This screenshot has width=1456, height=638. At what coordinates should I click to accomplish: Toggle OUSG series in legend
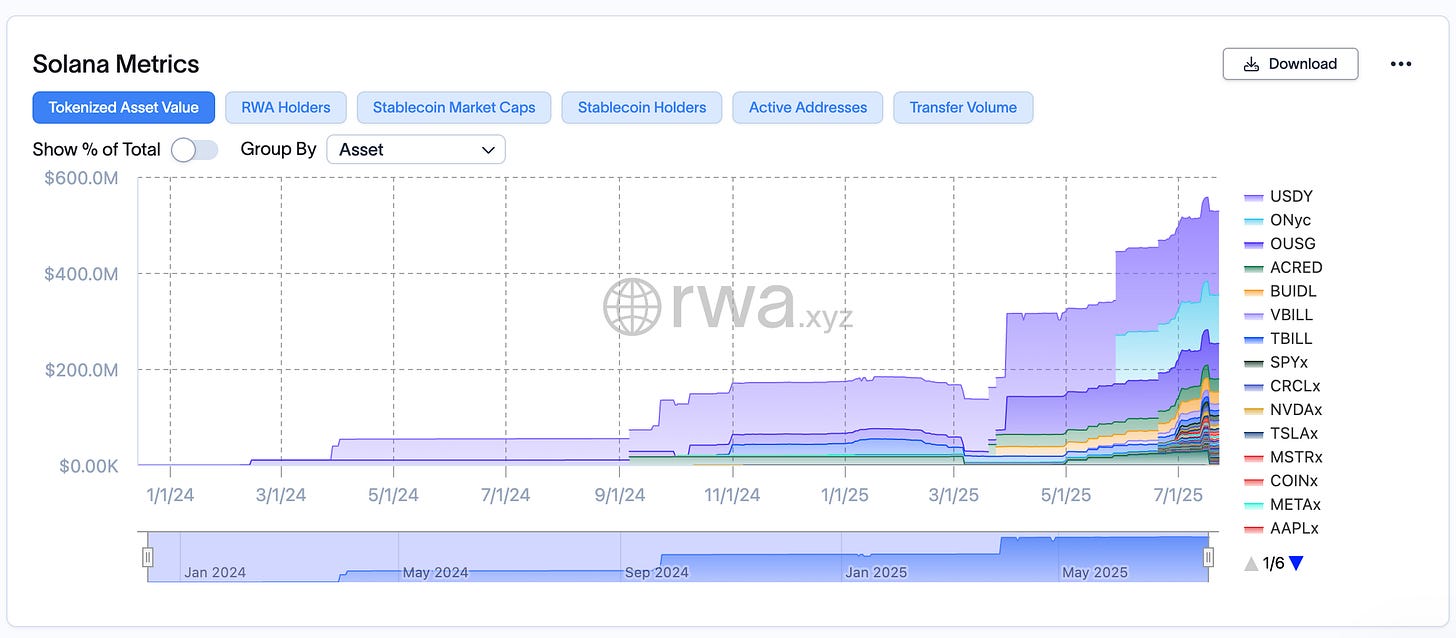1280,243
